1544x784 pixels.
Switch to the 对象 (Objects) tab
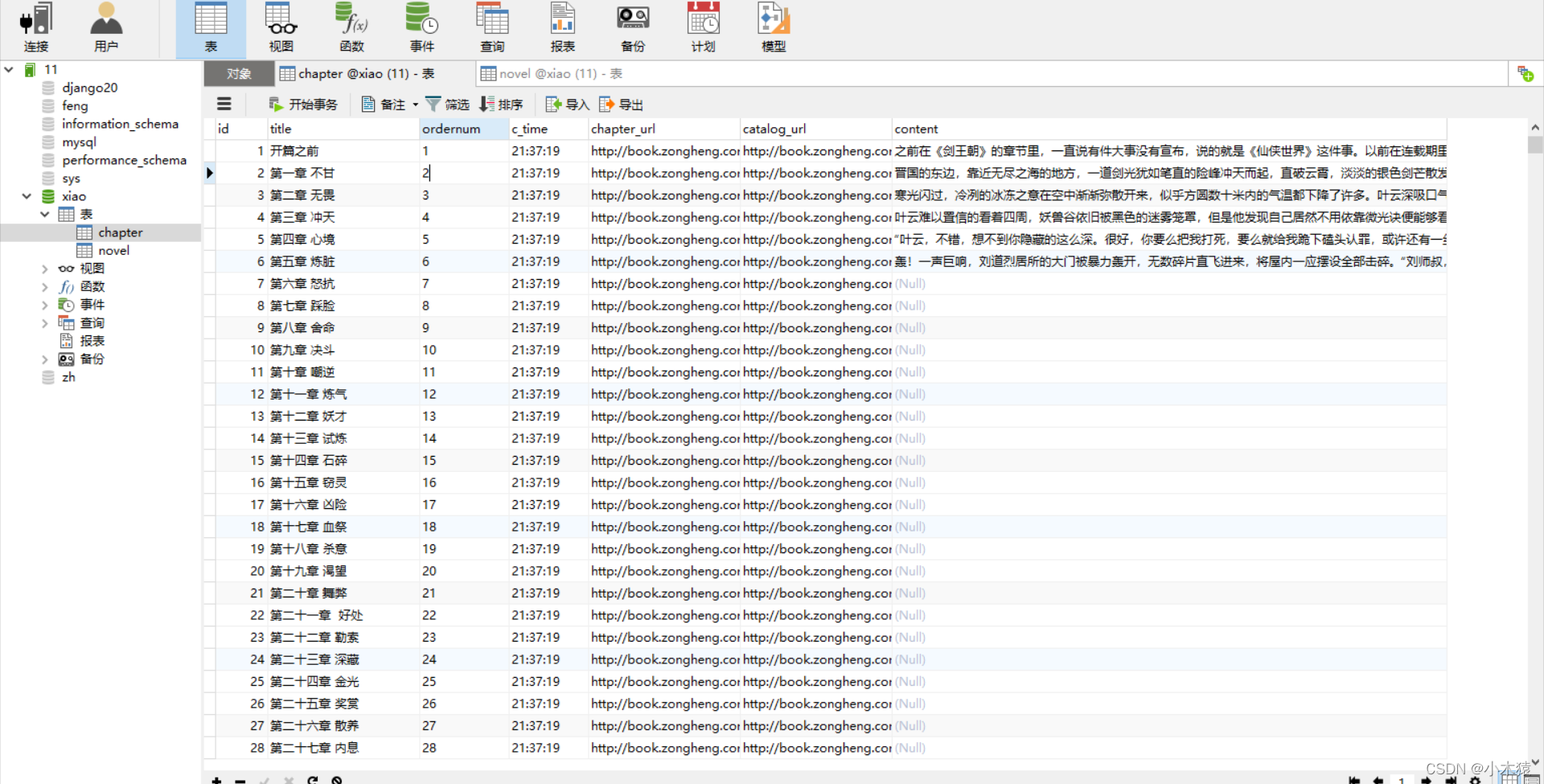point(239,74)
